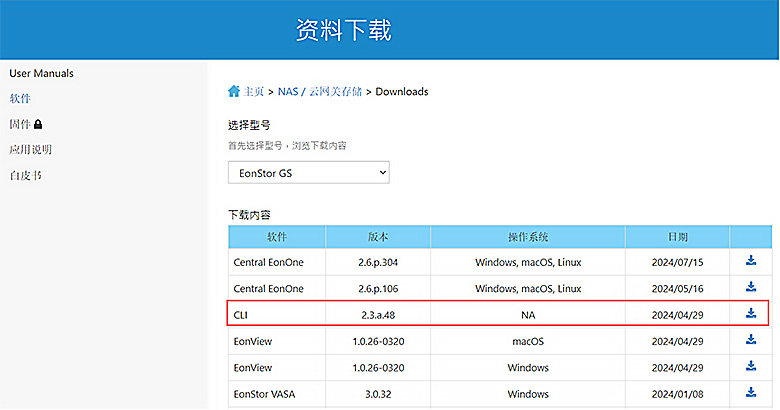Download EonStor VASA 3.0.32

pos(751,392)
